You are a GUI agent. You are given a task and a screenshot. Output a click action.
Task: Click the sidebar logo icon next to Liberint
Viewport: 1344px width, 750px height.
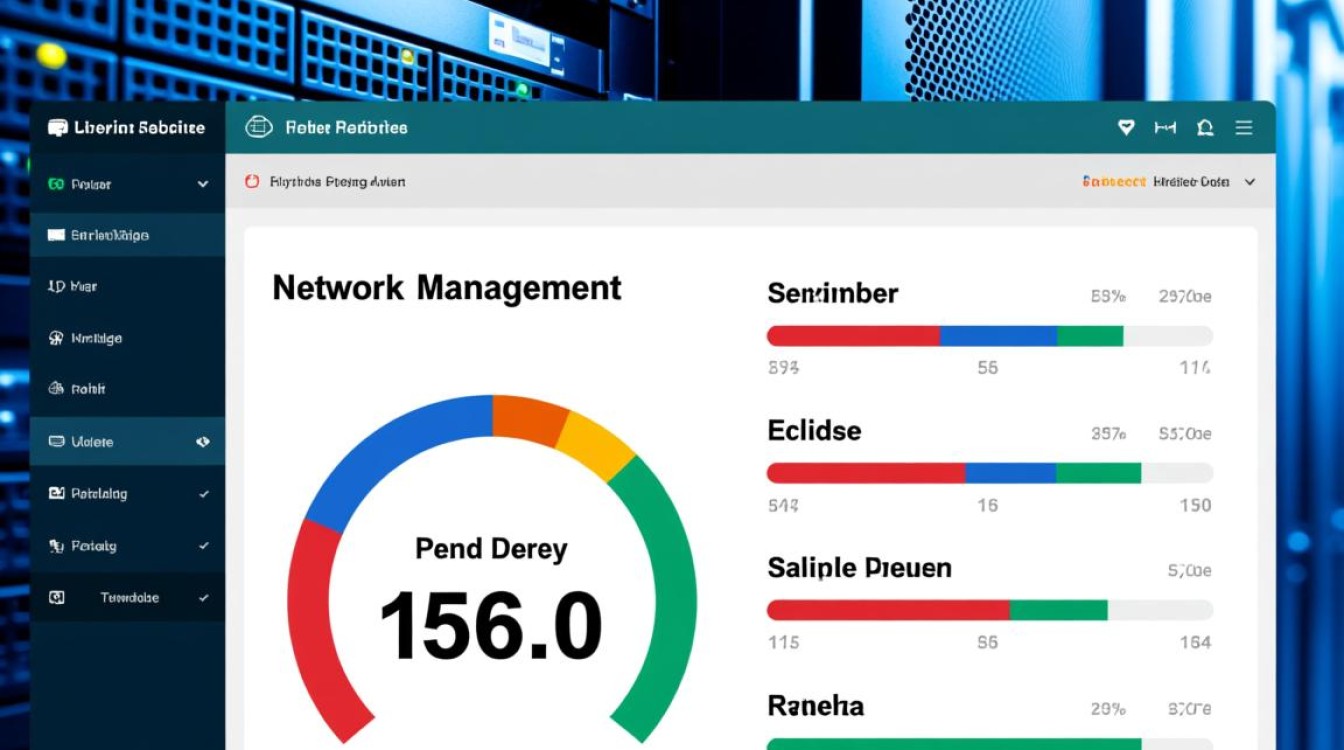(58, 128)
